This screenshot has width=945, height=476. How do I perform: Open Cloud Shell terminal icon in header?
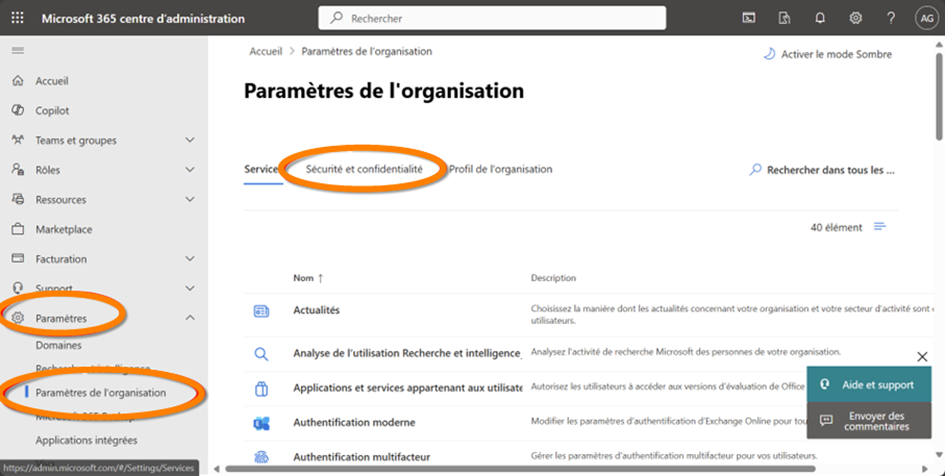pyautogui.click(x=748, y=18)
